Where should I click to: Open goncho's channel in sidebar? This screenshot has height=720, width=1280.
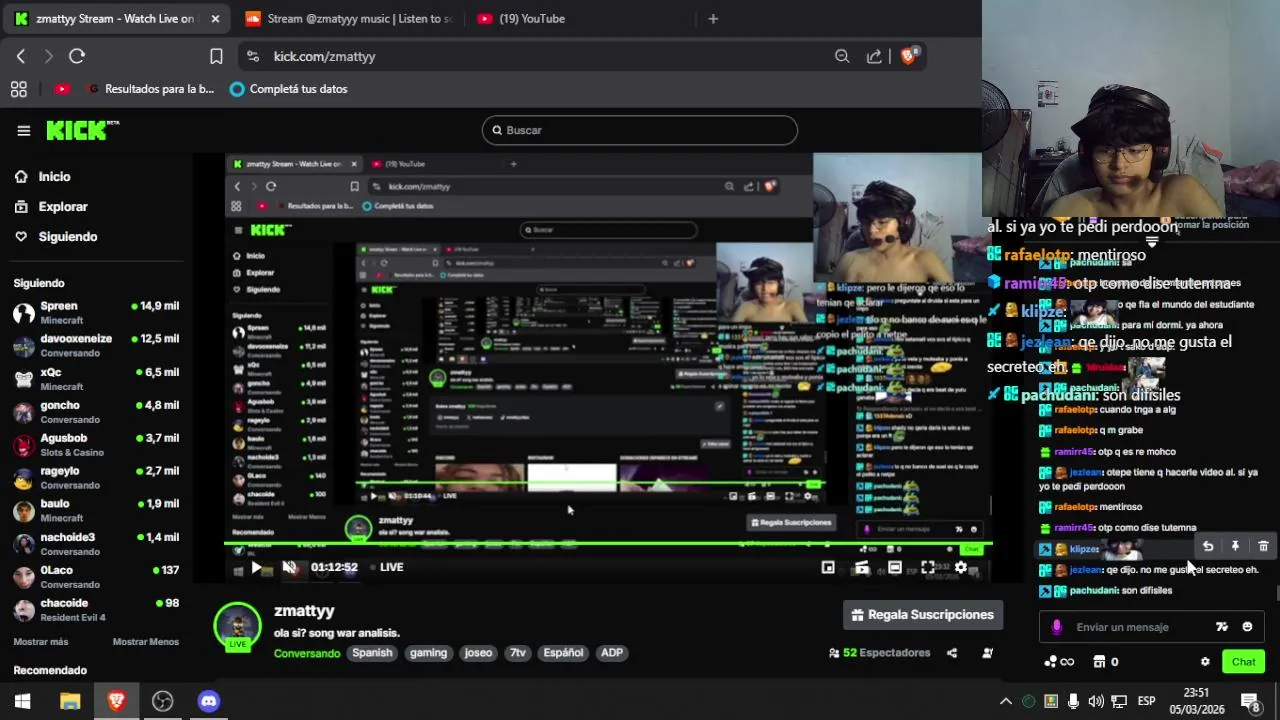96,411
